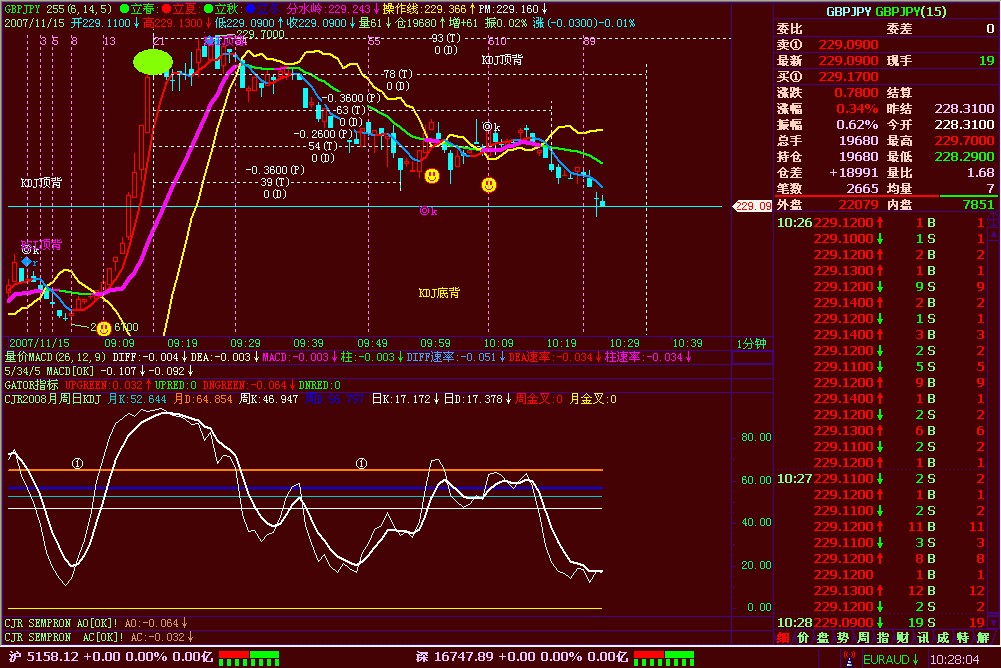Click the 最低 228.2900 value
The image size is (1001, 668).
coord(964,156)
